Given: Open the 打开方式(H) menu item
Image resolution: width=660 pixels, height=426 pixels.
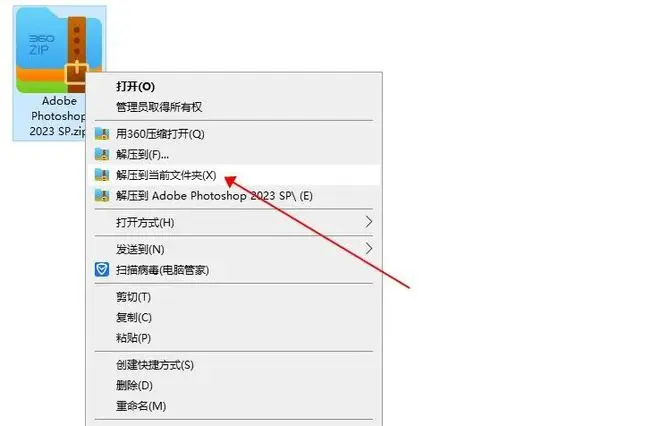Looking at the screenshot, I should [x=234, y=222].
